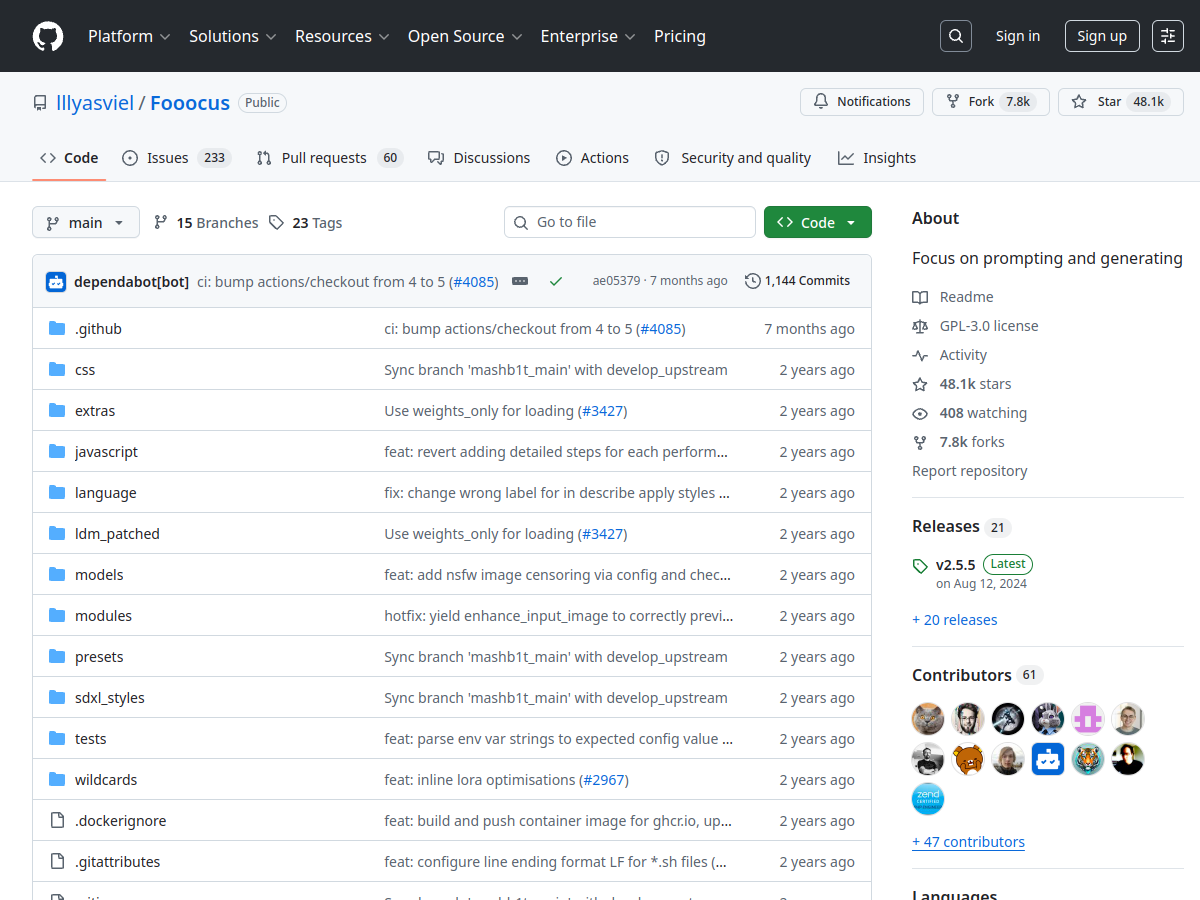Click the Go to file input field
The image size is (1200, 900).
[629, 222]
